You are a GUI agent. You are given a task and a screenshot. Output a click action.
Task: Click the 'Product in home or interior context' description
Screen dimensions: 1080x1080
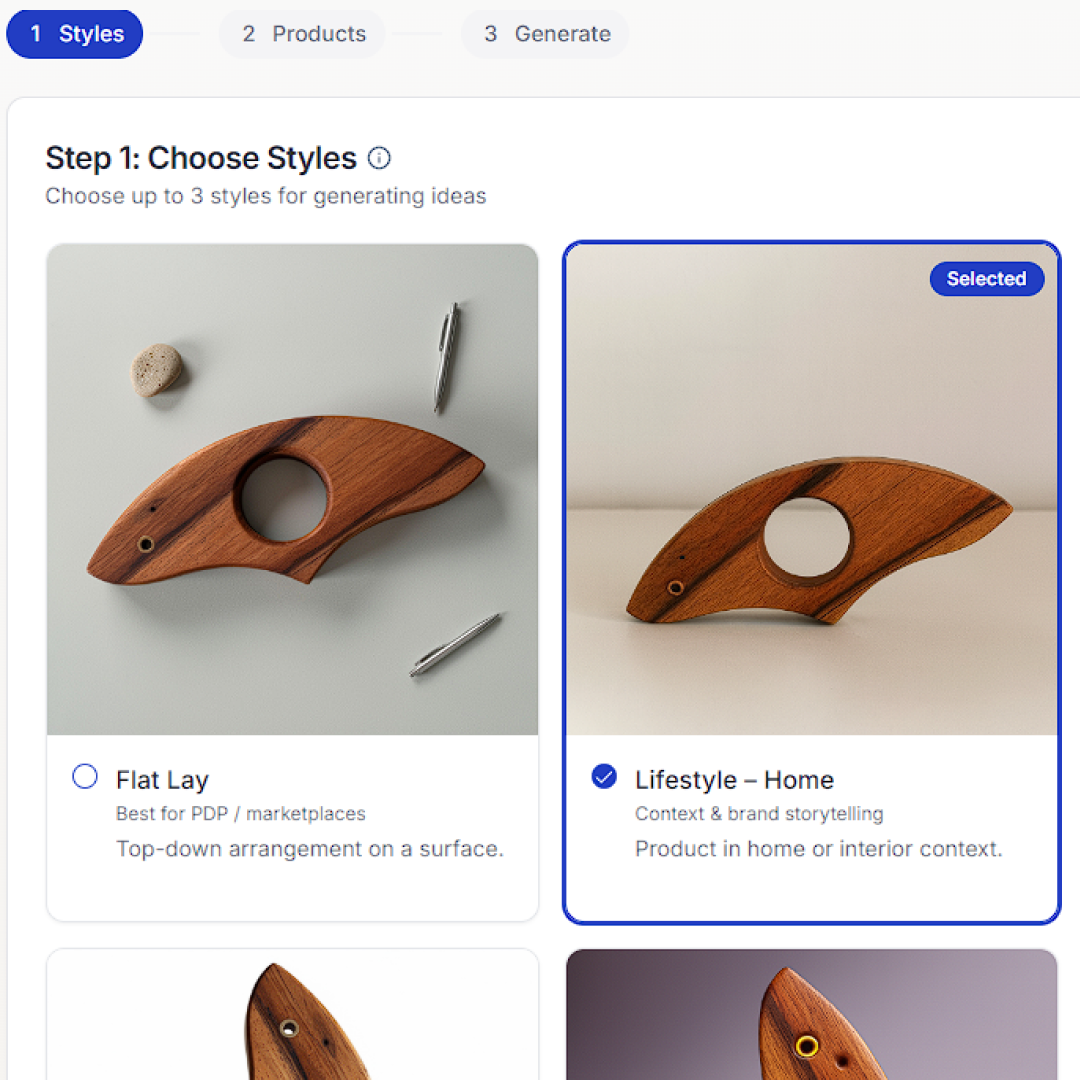pyautogui.click(x=818, y=849)
